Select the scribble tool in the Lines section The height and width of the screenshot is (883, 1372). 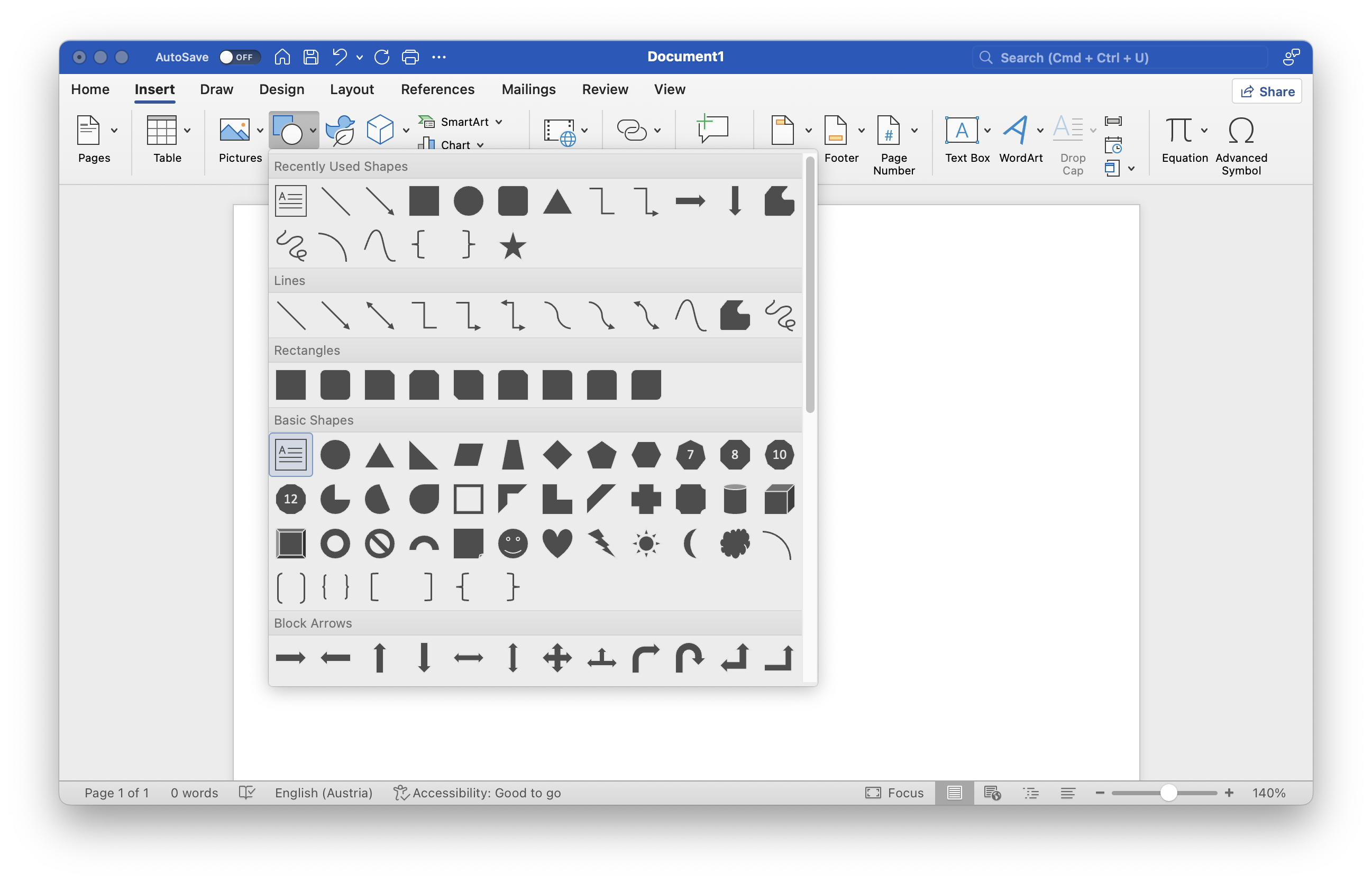(779, 315)
